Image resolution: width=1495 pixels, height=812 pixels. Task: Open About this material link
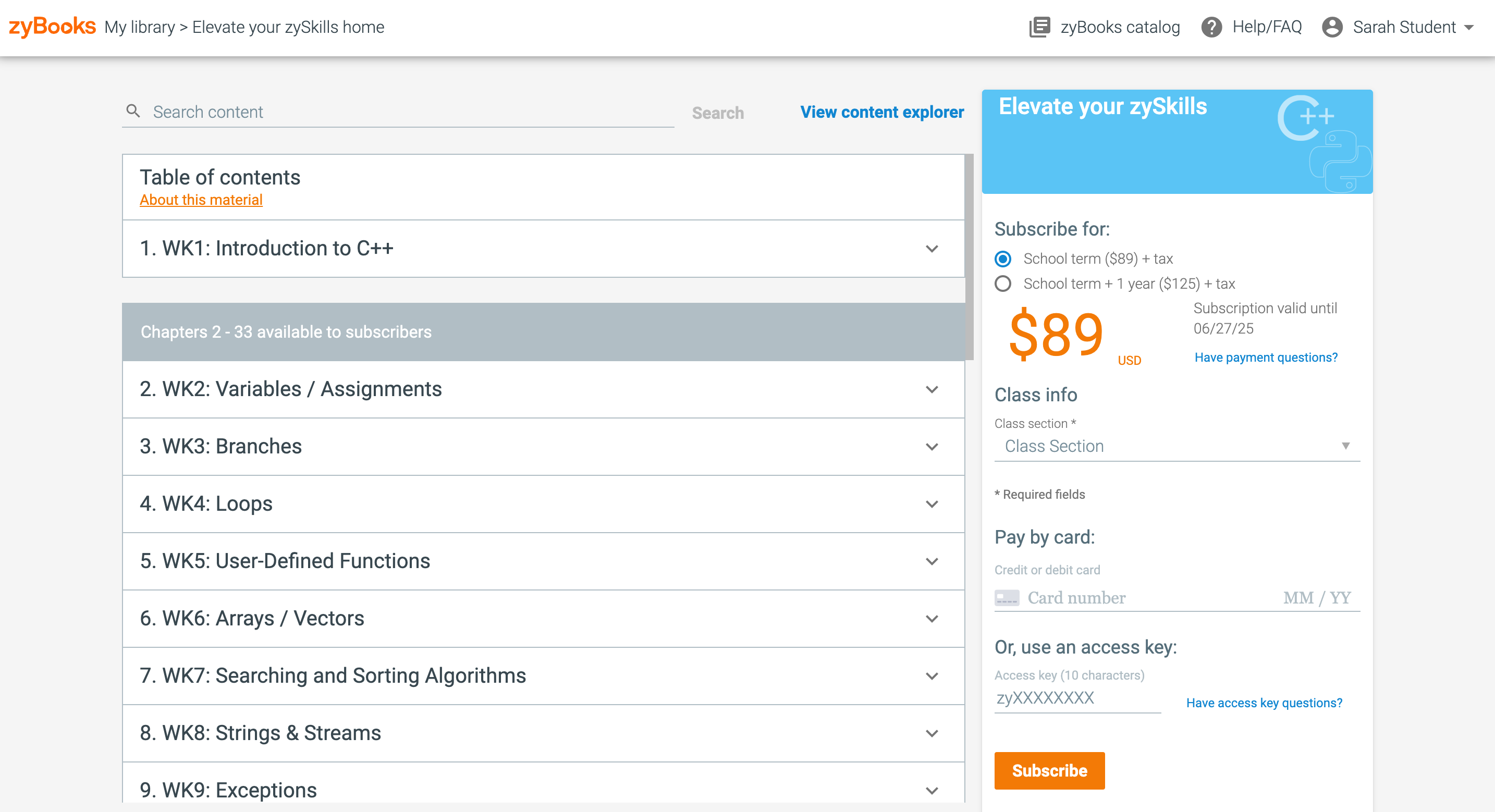[201, 200]
